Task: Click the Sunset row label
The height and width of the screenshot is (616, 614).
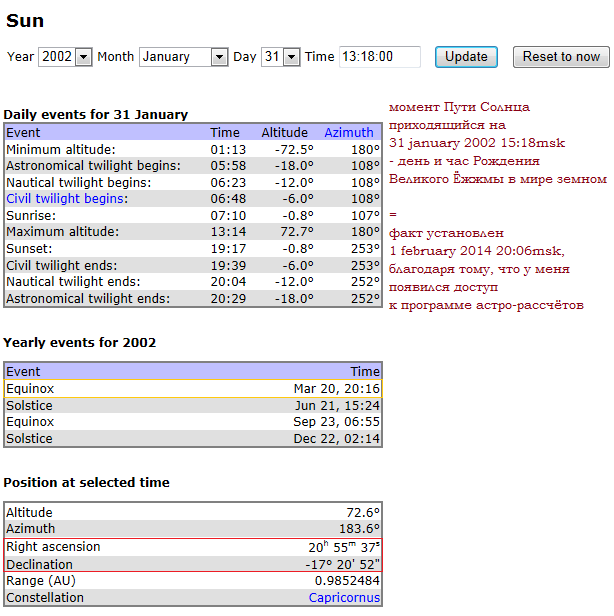Action: (x=29, y=249)
